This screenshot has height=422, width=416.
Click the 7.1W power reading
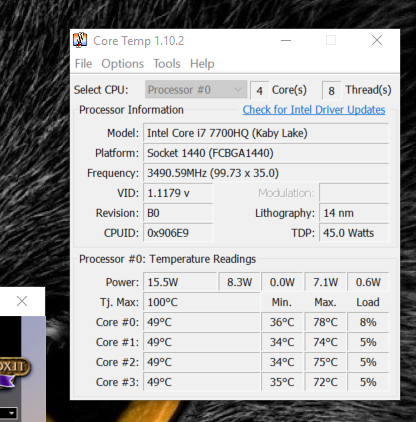pos(325,282)
